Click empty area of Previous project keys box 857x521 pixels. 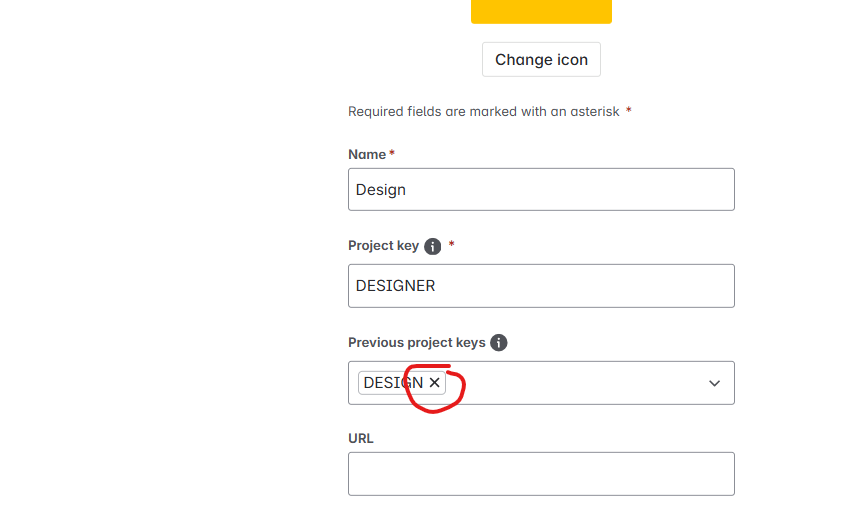(x=580, y=383)
